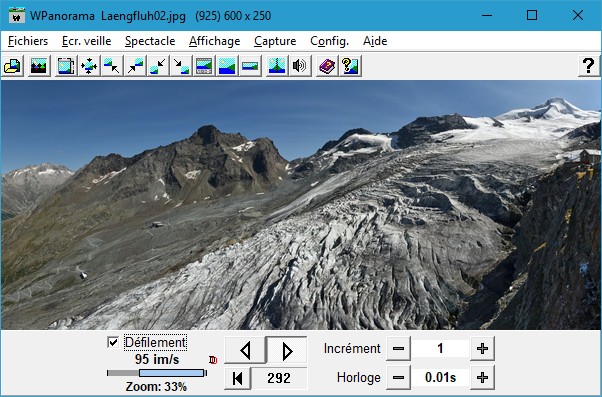
Task: Click the WPanorama title bar app icon
Action: pyautogui.click(x=16, y=15)
